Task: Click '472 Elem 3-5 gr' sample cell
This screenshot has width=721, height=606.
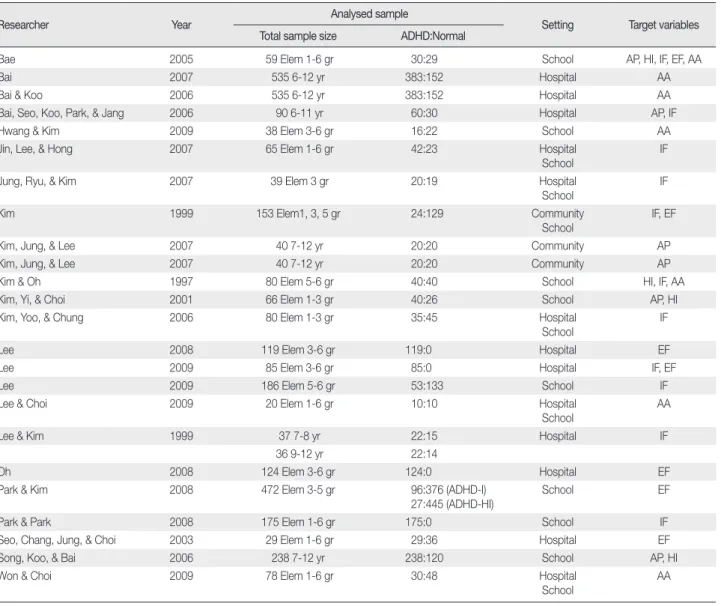Action: pyautogui.click(x=298, y=490)
